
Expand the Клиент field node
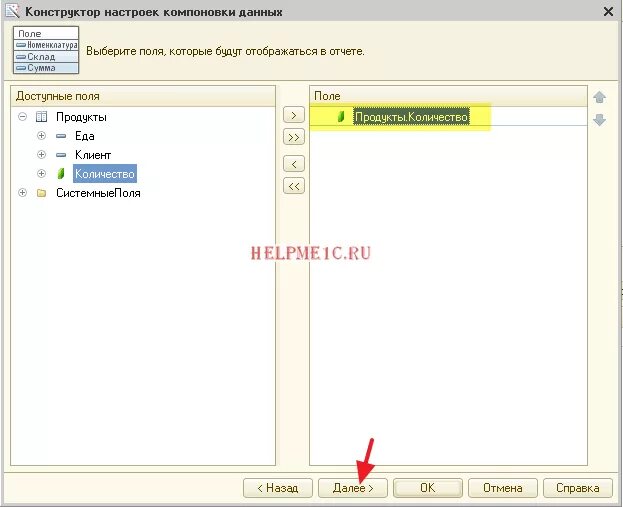41,154
